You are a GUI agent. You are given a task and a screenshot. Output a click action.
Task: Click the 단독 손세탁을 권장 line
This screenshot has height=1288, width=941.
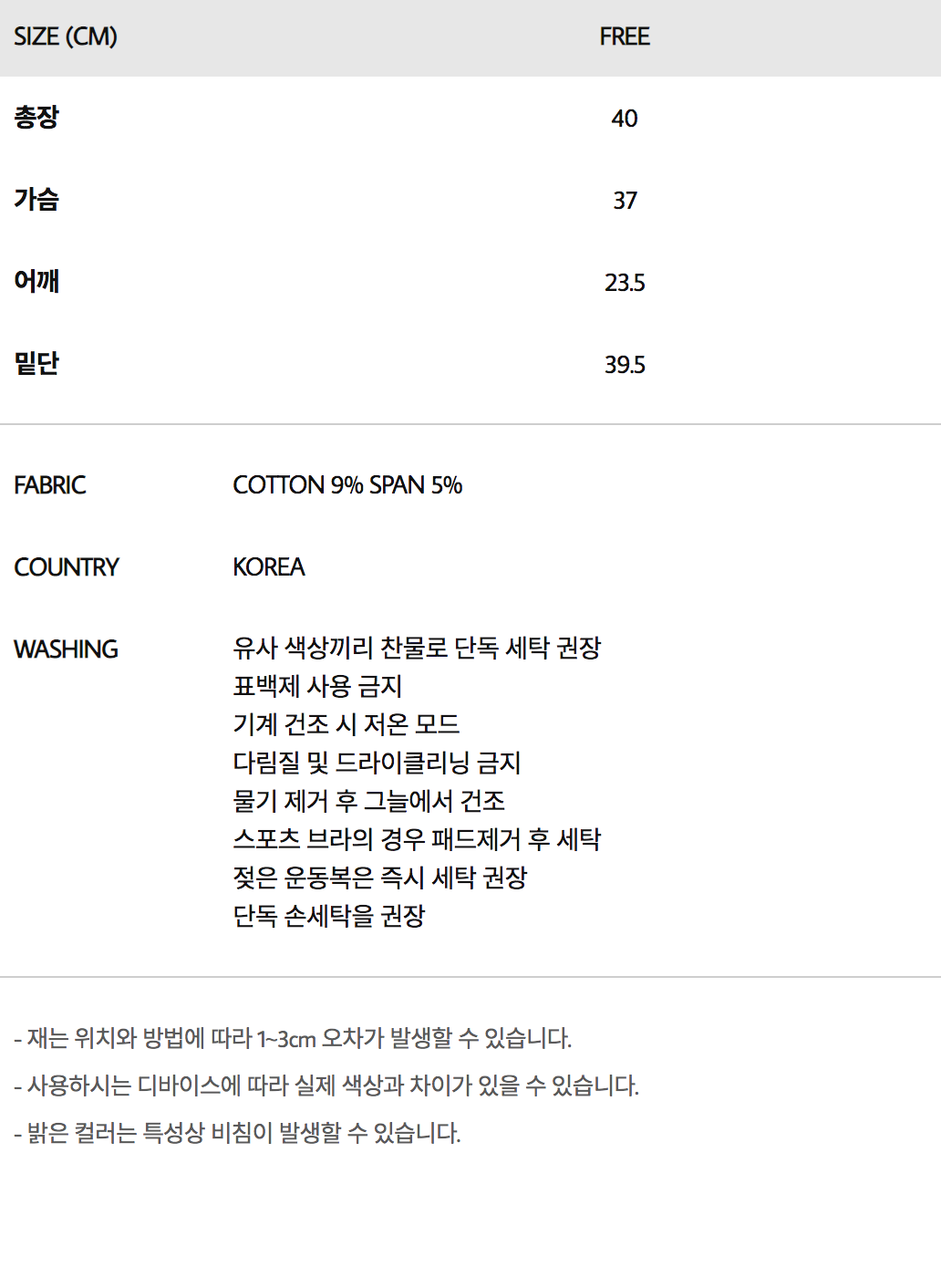coord(329,916)
